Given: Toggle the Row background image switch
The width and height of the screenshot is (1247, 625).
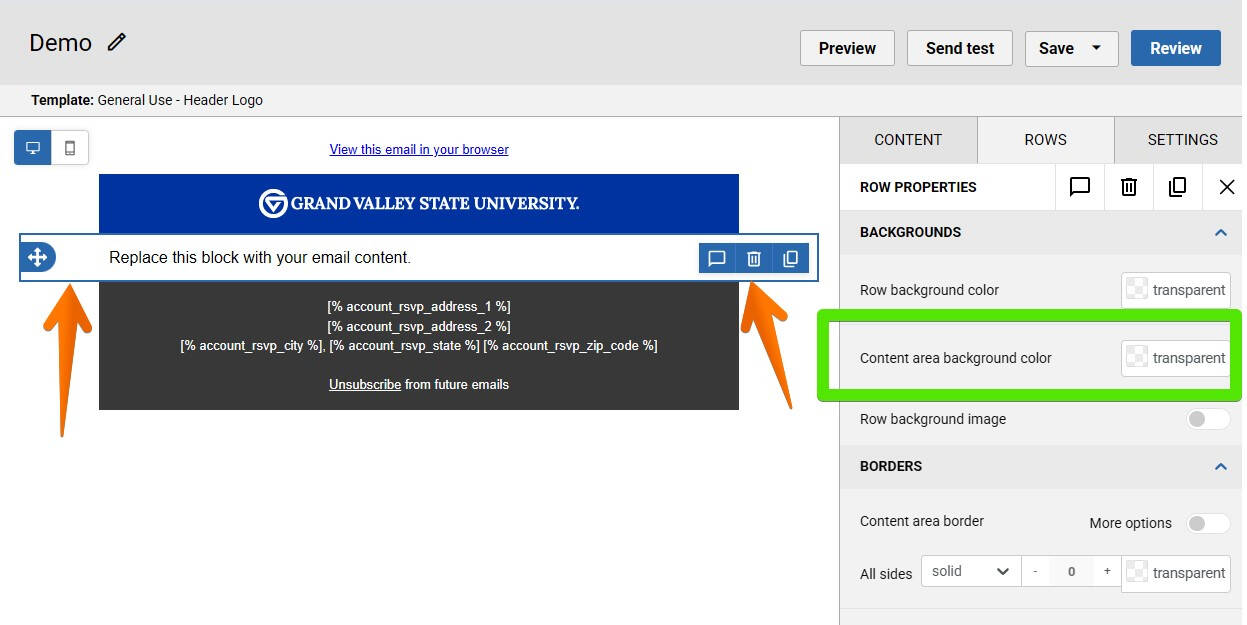Looking at the screenshot, I should coord(1208,419).
